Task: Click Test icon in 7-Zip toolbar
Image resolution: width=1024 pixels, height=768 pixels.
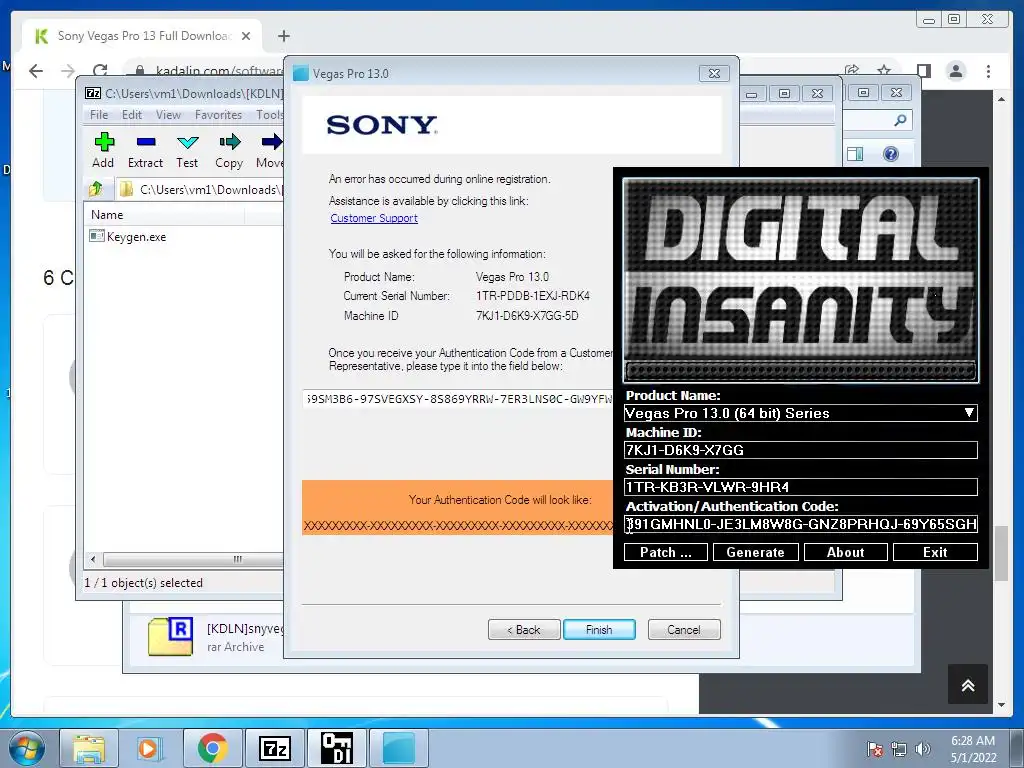Action: pyautogui.click(x=187, y=150)
